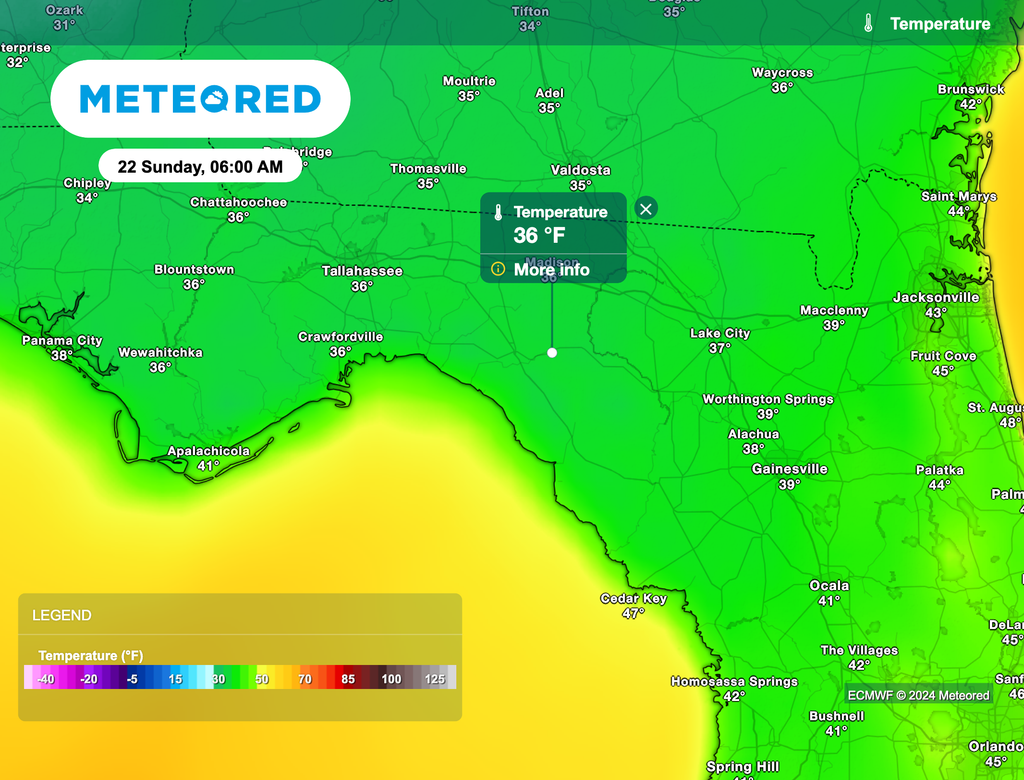The width and height of the screenshot is (1024, 780).
Task: Open More info in the popup
Action: point(551,270)
